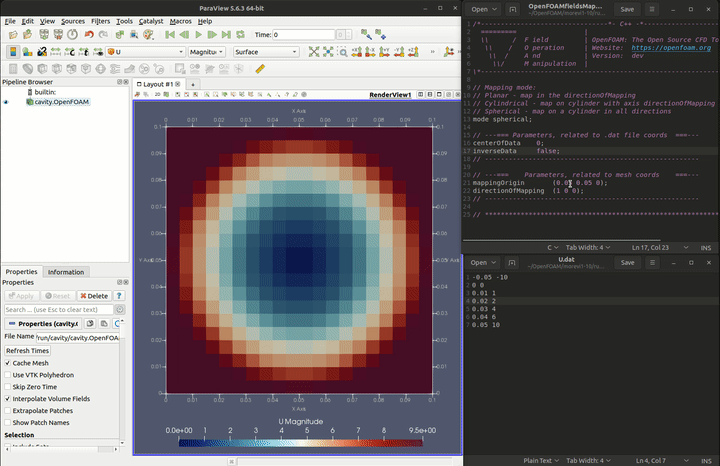This screenshot has width=720, height=466.
Task: Jump to the first animation frame
Action: tap(170, 34)
